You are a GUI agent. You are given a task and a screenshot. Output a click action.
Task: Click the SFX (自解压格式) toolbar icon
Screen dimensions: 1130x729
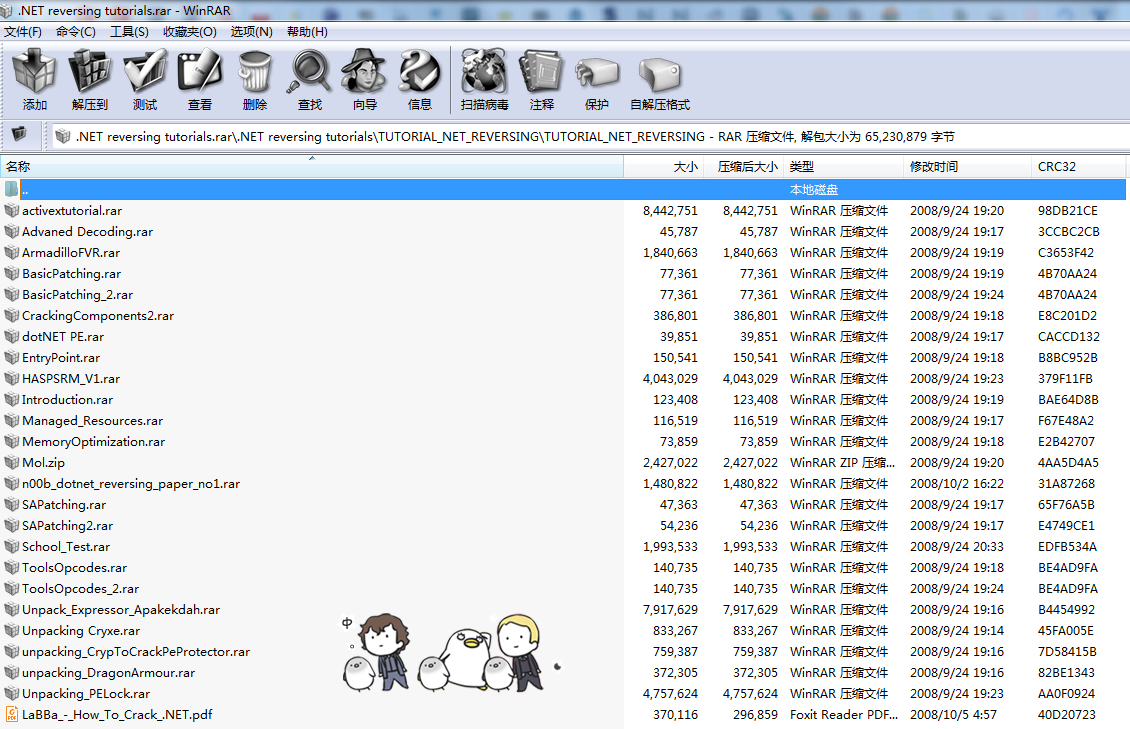tap(659, 74)
